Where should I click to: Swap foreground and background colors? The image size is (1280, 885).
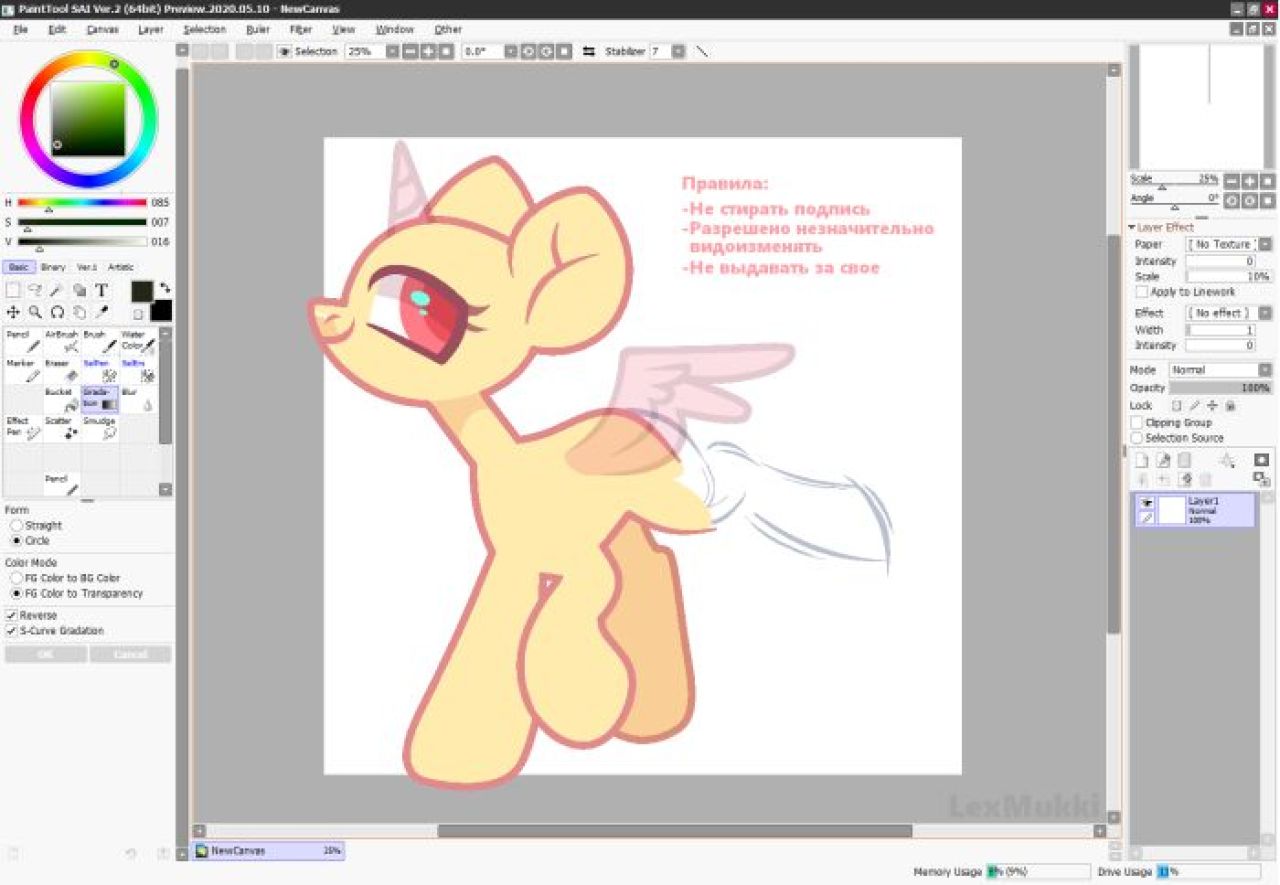click(x=165, y=288)
